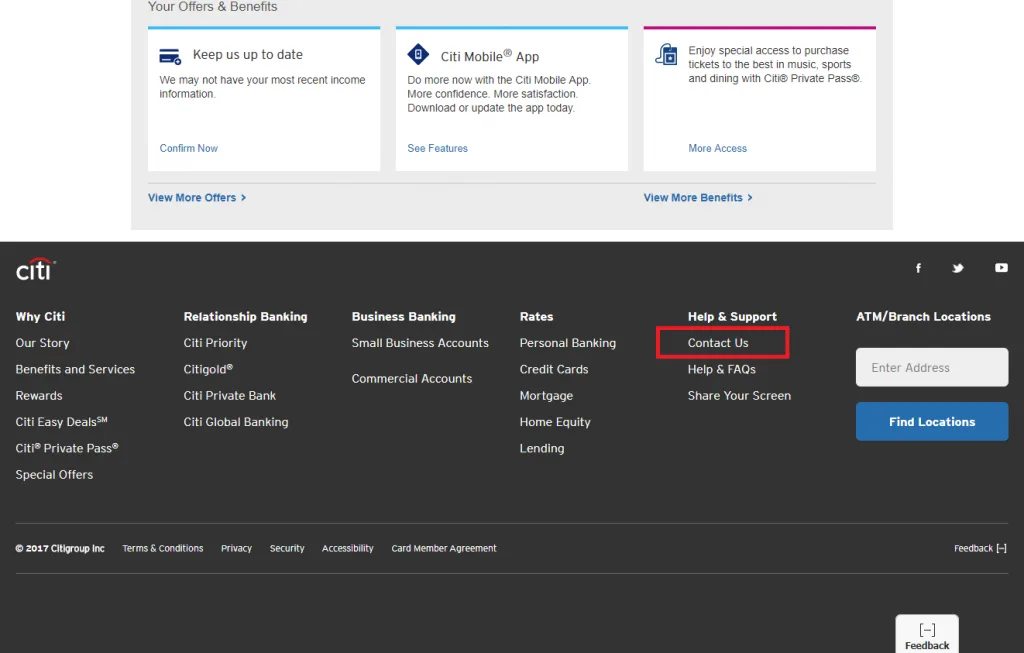Click the Contact Us link
The image size is (1024, 653).
(x=718, y=343)
